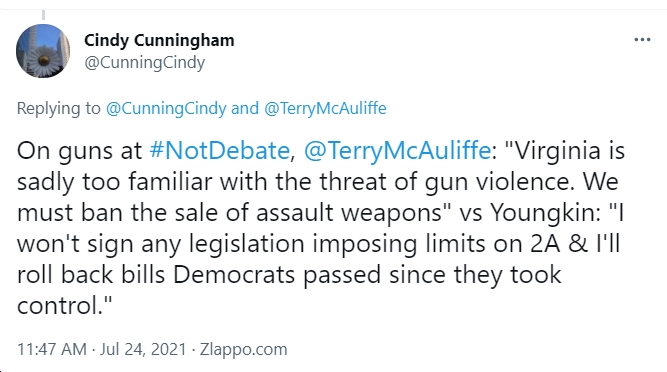The image size is (667, 372).
Task: Click the "Virginia is sadly too familiar" quote
Action: point(321,166)
